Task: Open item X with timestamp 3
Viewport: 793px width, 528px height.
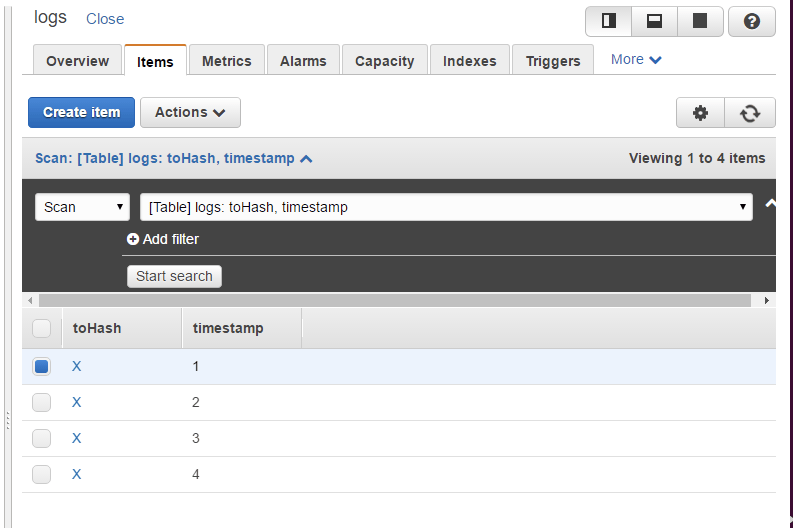Action: coord(76,438)
